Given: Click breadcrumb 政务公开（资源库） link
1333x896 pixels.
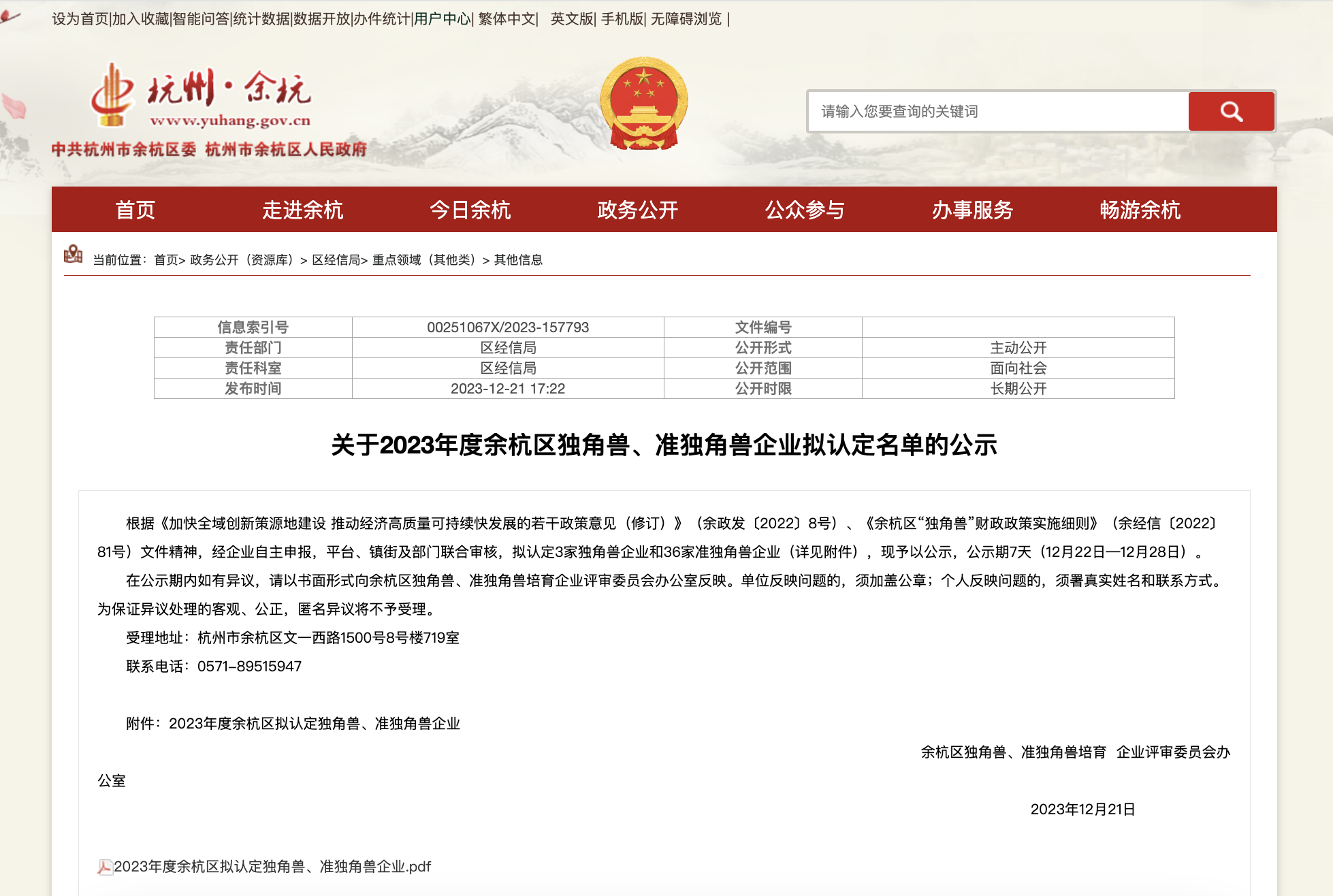Looking at the screenshot, I should click(x=244, y=260).
